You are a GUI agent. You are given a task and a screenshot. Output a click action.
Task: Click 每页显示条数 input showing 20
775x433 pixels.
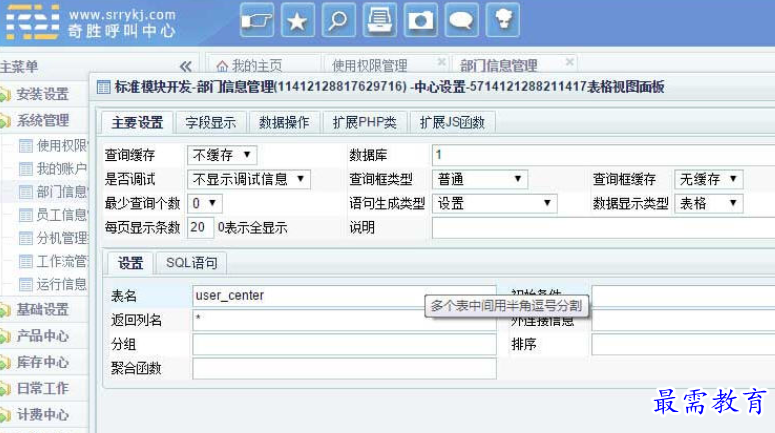click(200, 228)
